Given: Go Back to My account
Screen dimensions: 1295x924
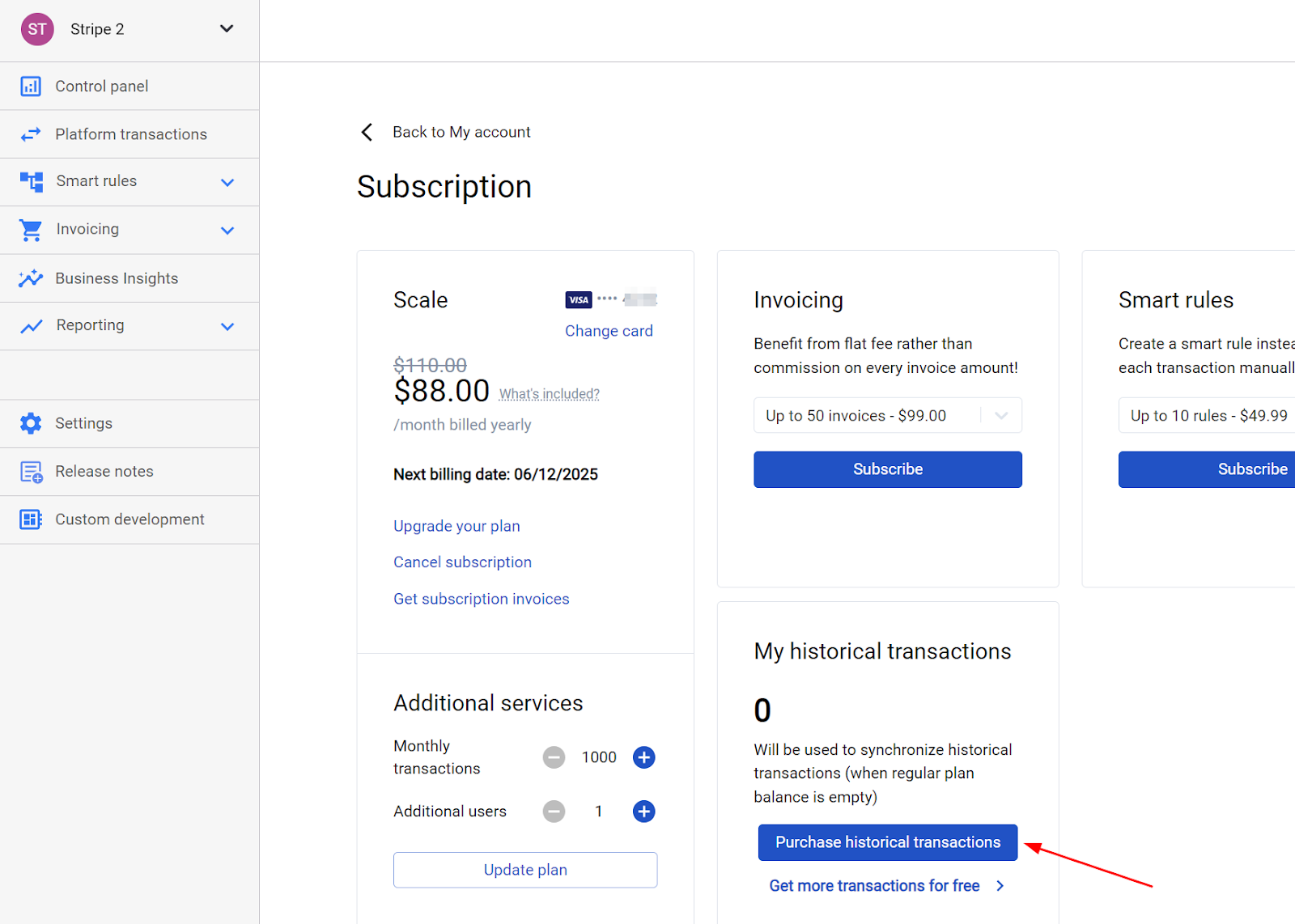Looking at the screenshot, I should (461, 132).
